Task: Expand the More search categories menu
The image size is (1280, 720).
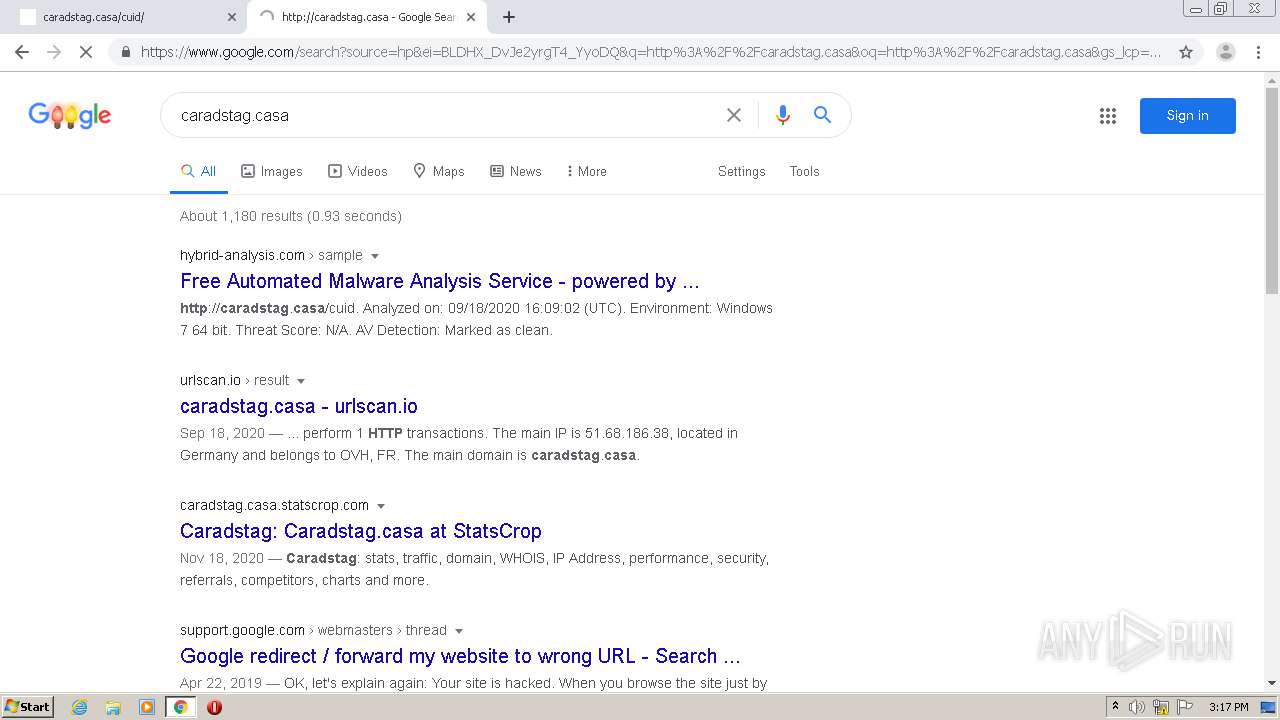Action: 586,171
